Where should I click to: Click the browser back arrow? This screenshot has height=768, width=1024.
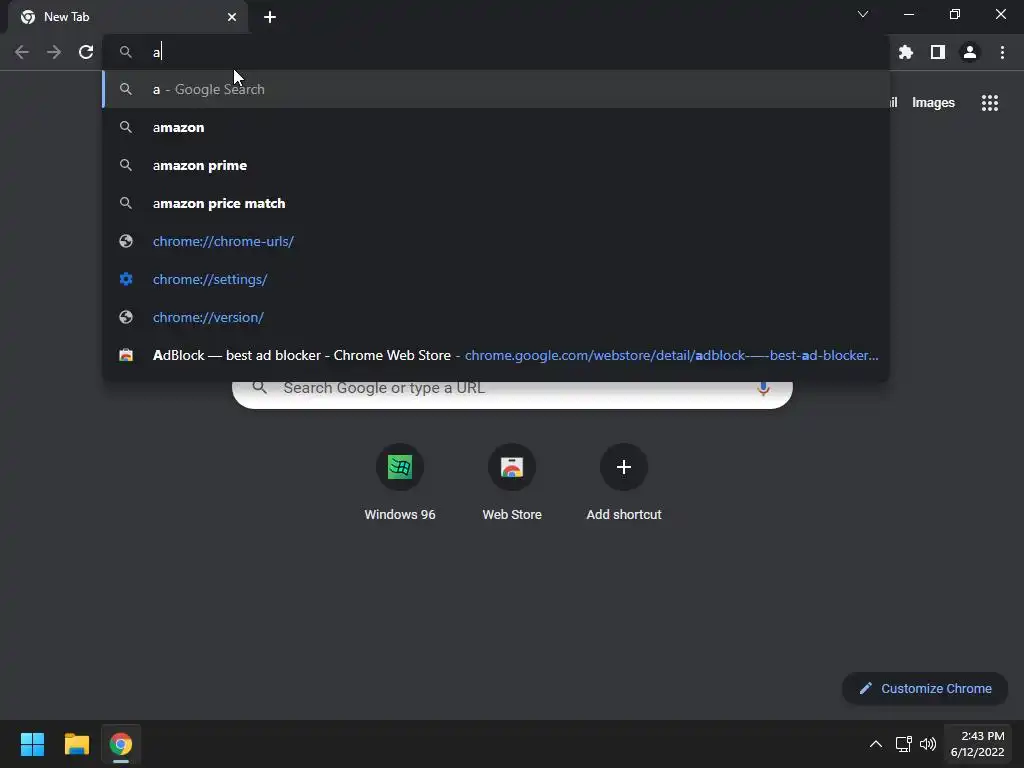tap(22, 52)
